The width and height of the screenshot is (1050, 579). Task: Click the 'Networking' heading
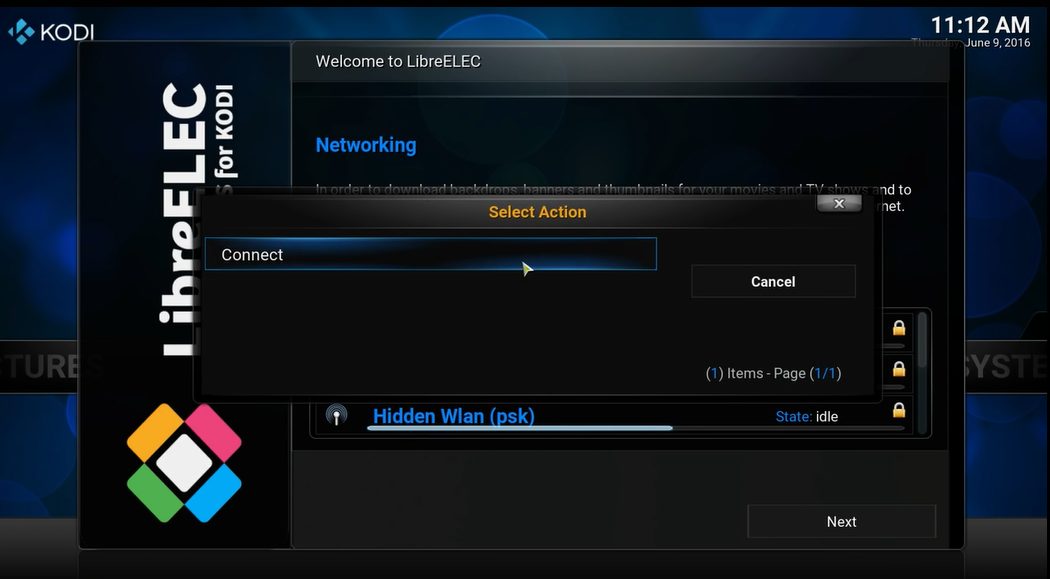366,145
